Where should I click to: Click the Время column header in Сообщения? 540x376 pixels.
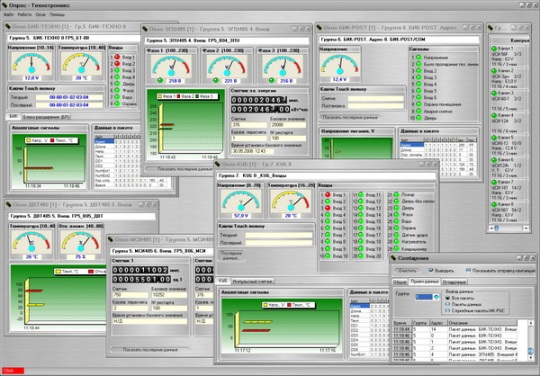(402, 323)
